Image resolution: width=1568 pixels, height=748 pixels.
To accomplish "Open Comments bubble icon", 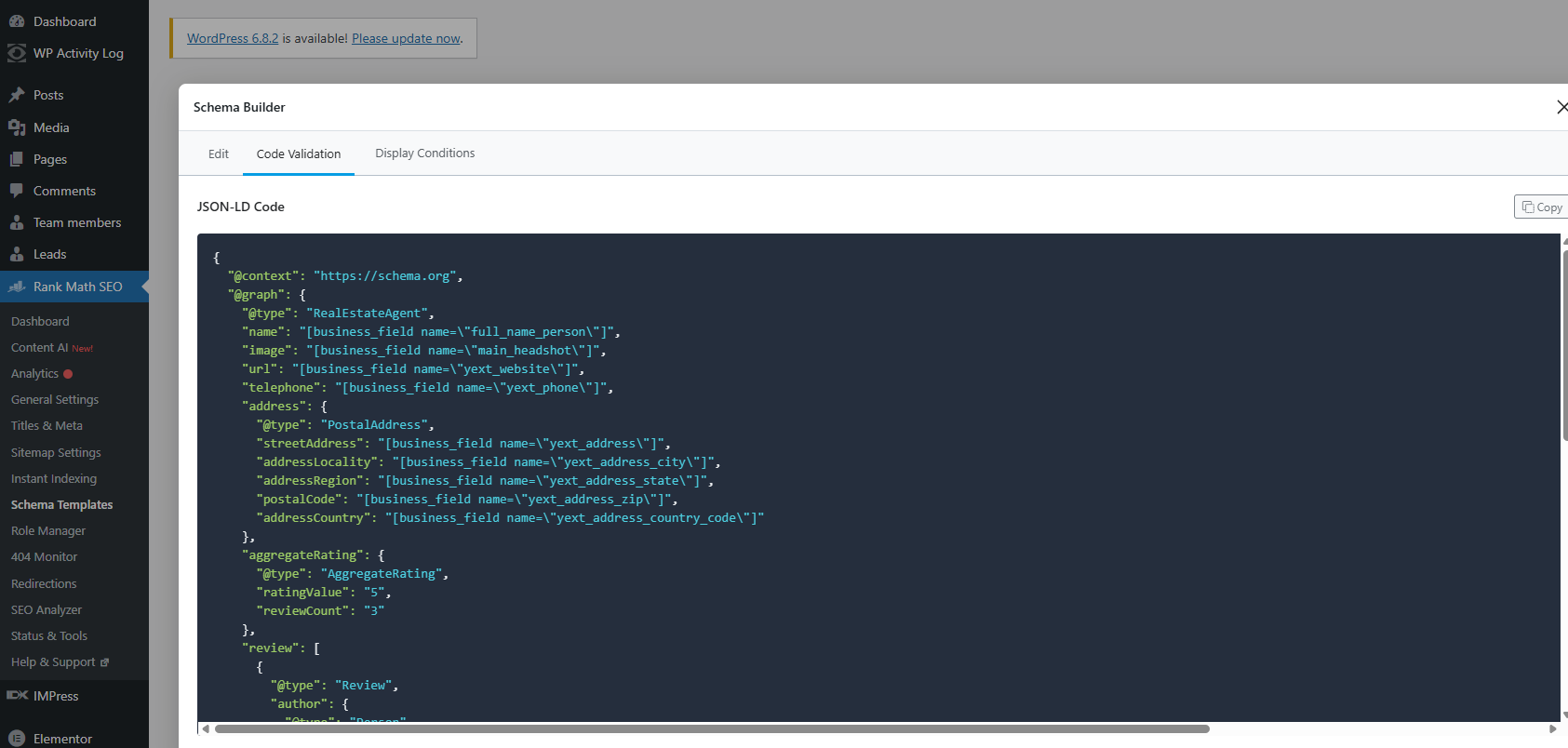I will 17,191.
